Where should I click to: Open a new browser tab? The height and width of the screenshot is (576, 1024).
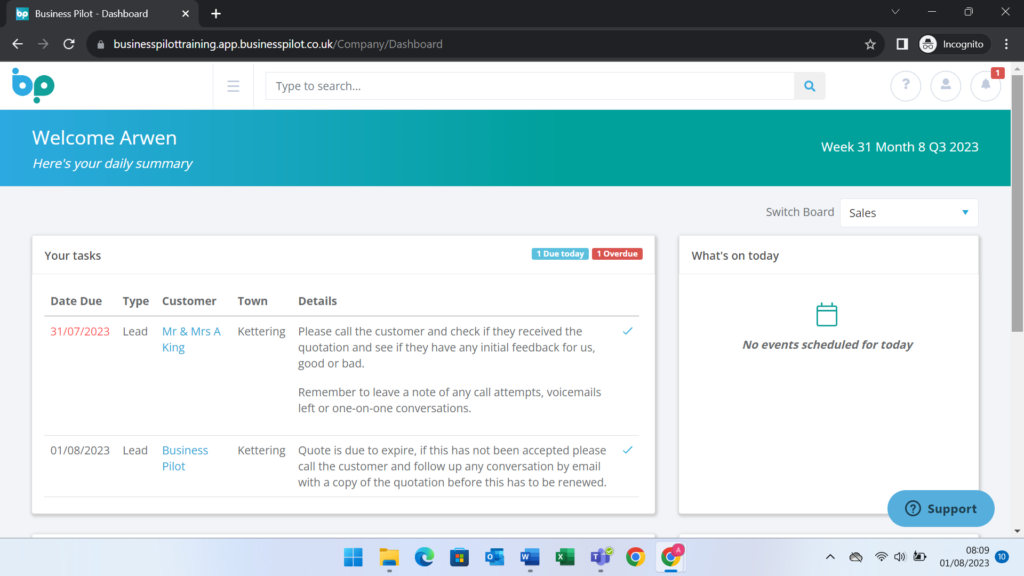click(216, 14)
